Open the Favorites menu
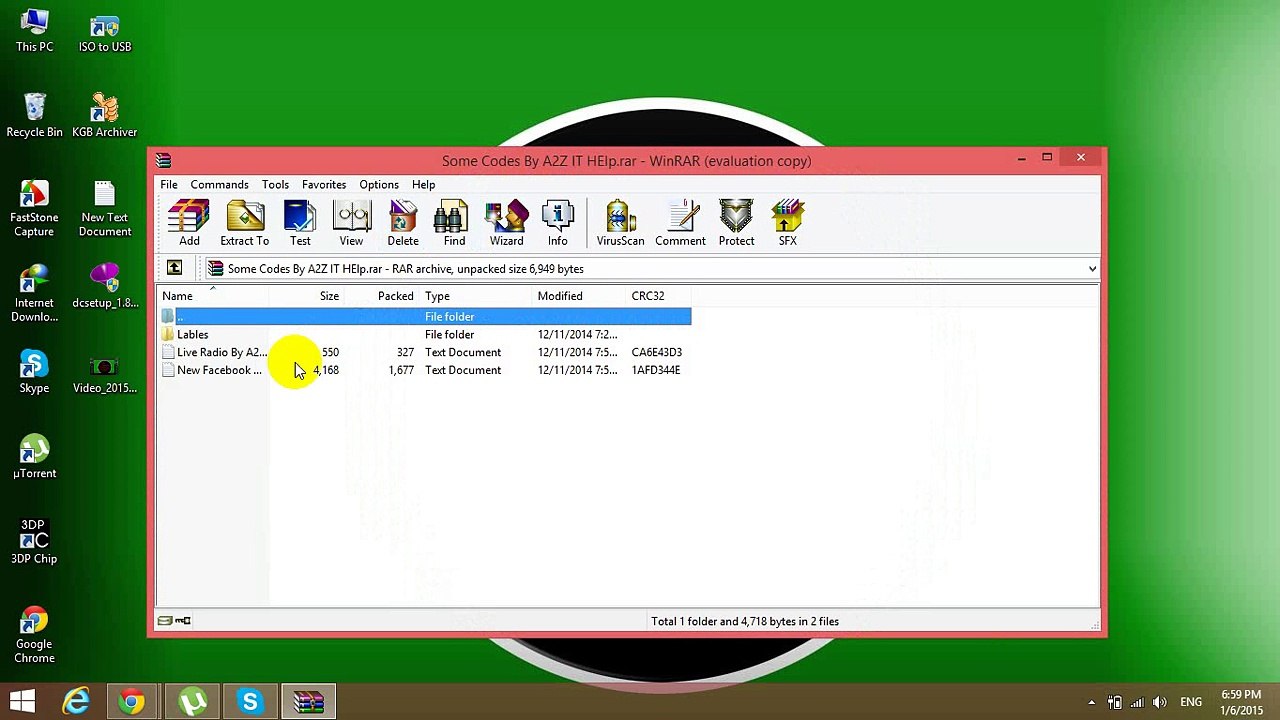The image size is (1280, 720). coord(324,184)
